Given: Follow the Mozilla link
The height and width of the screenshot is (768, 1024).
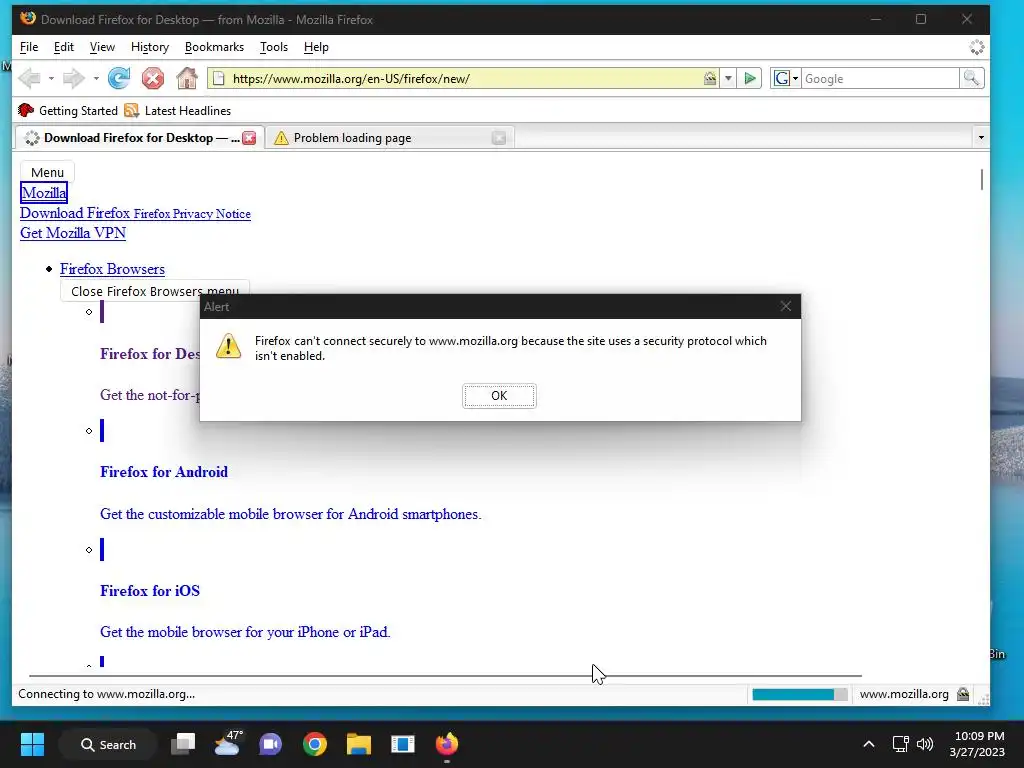Looking at the screenshot, I should (x=44, y=193).
